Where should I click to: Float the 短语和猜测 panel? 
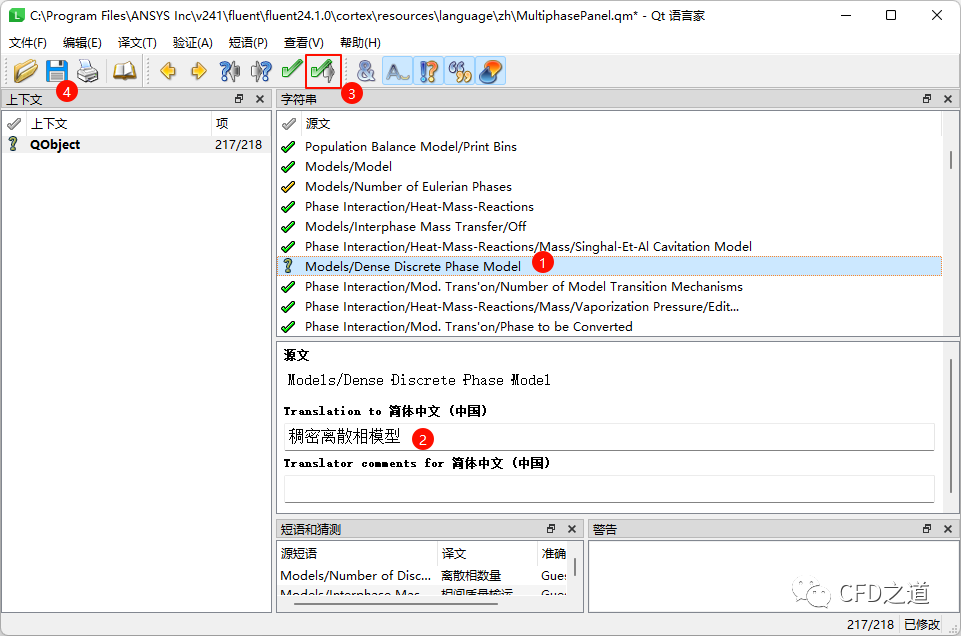(551, 529)
